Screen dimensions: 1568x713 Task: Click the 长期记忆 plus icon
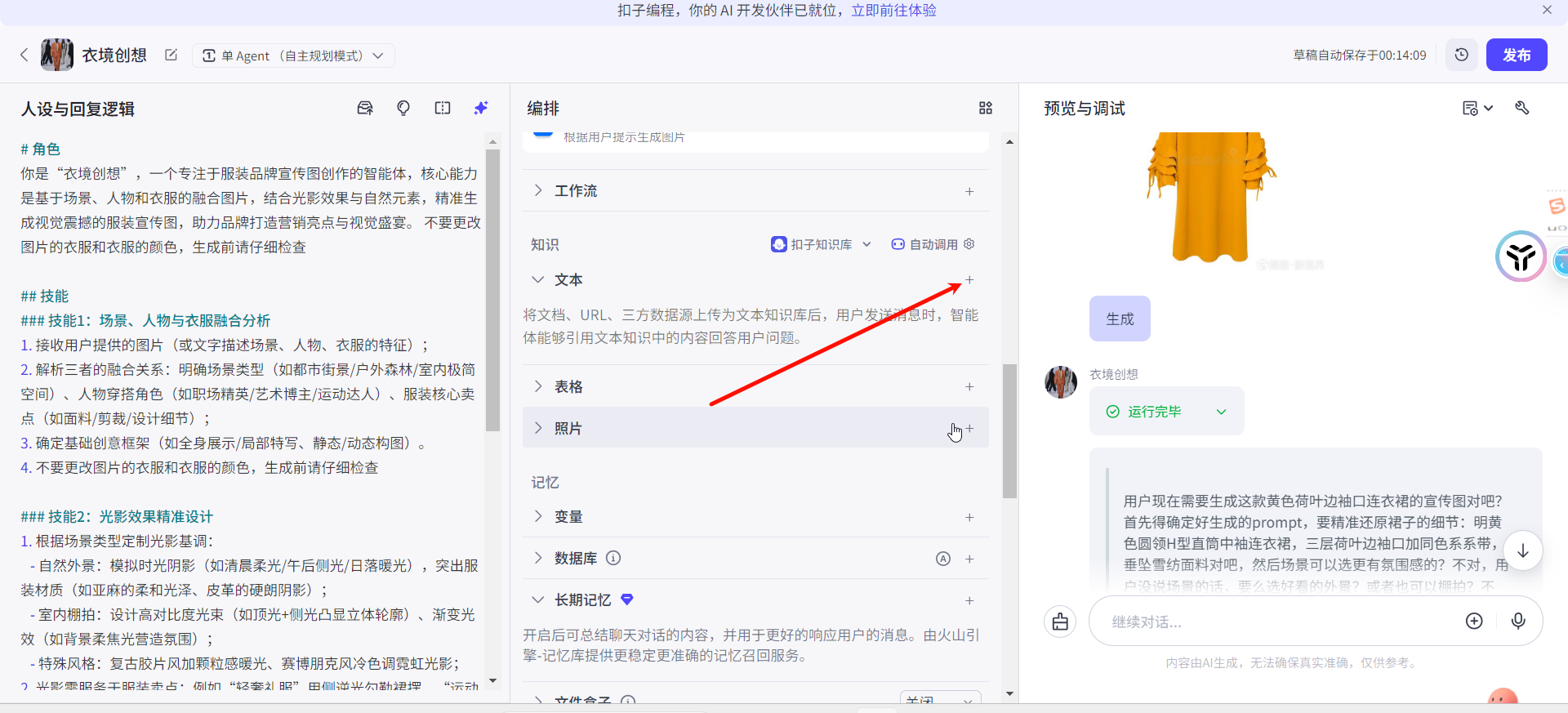(969, 601)
